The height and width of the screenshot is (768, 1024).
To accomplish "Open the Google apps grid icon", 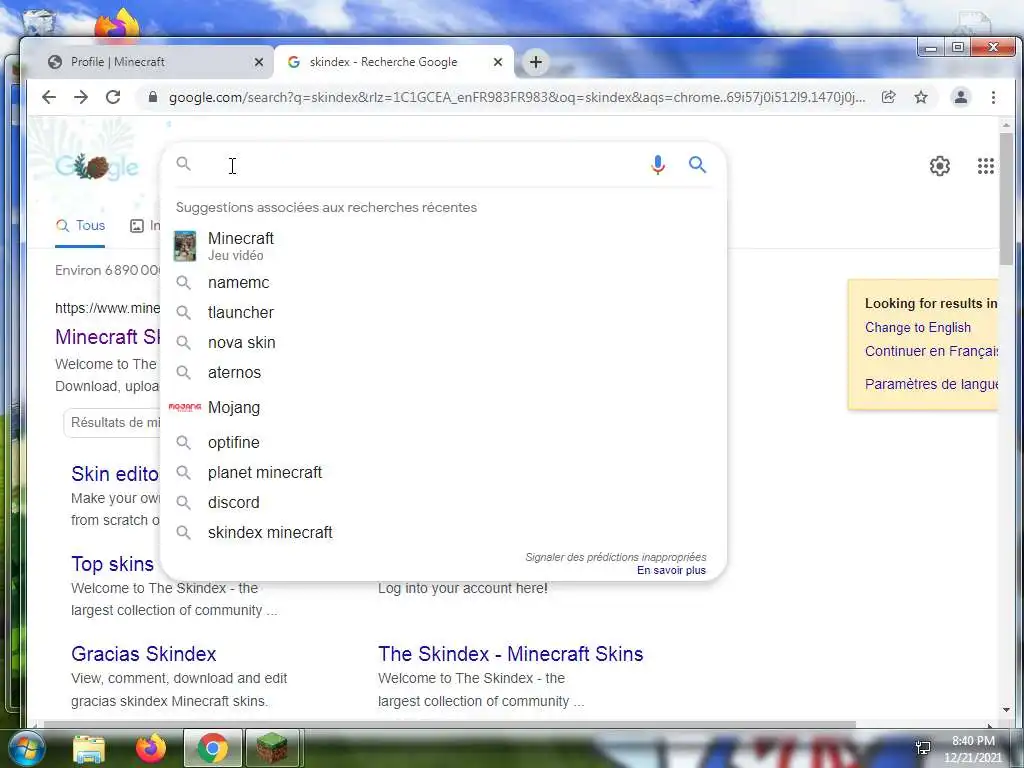I will pos(985,166).
